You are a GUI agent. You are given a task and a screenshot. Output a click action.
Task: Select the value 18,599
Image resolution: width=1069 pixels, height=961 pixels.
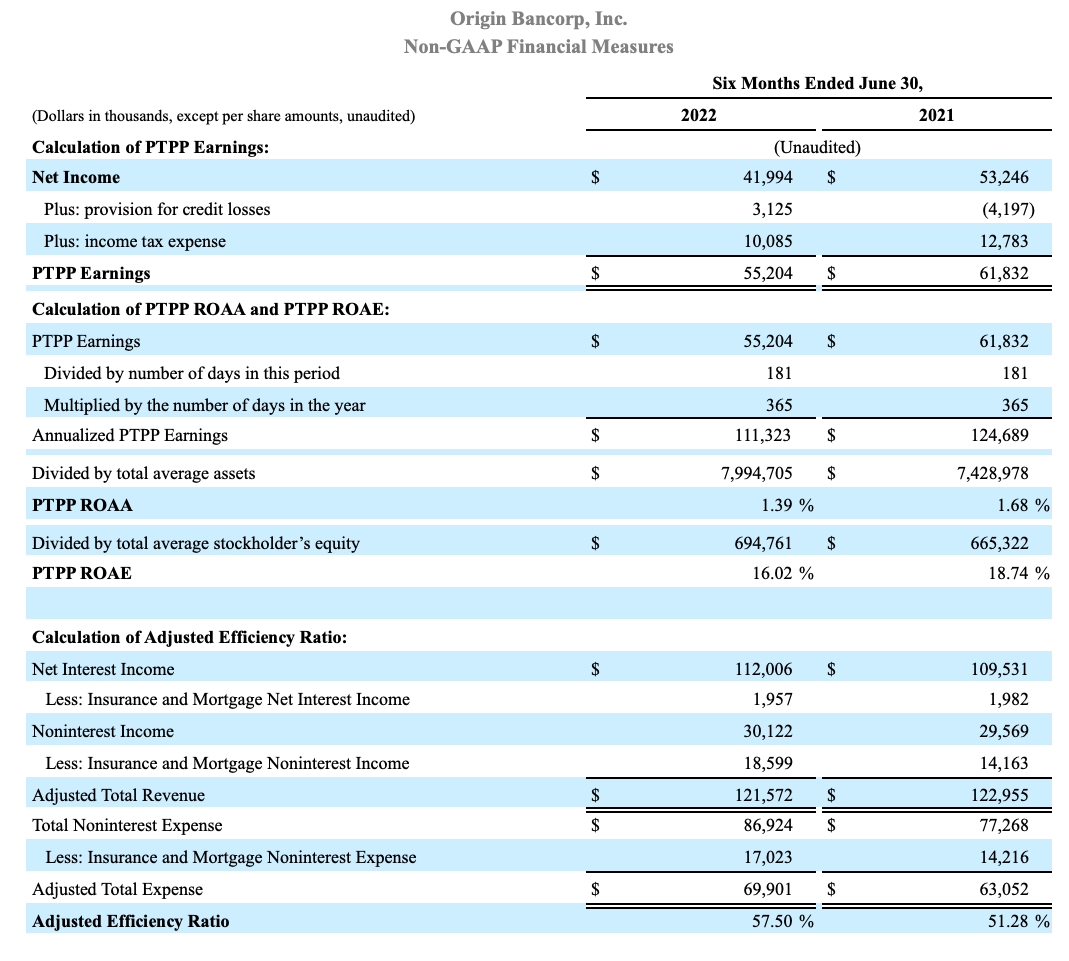click(768, 763)
